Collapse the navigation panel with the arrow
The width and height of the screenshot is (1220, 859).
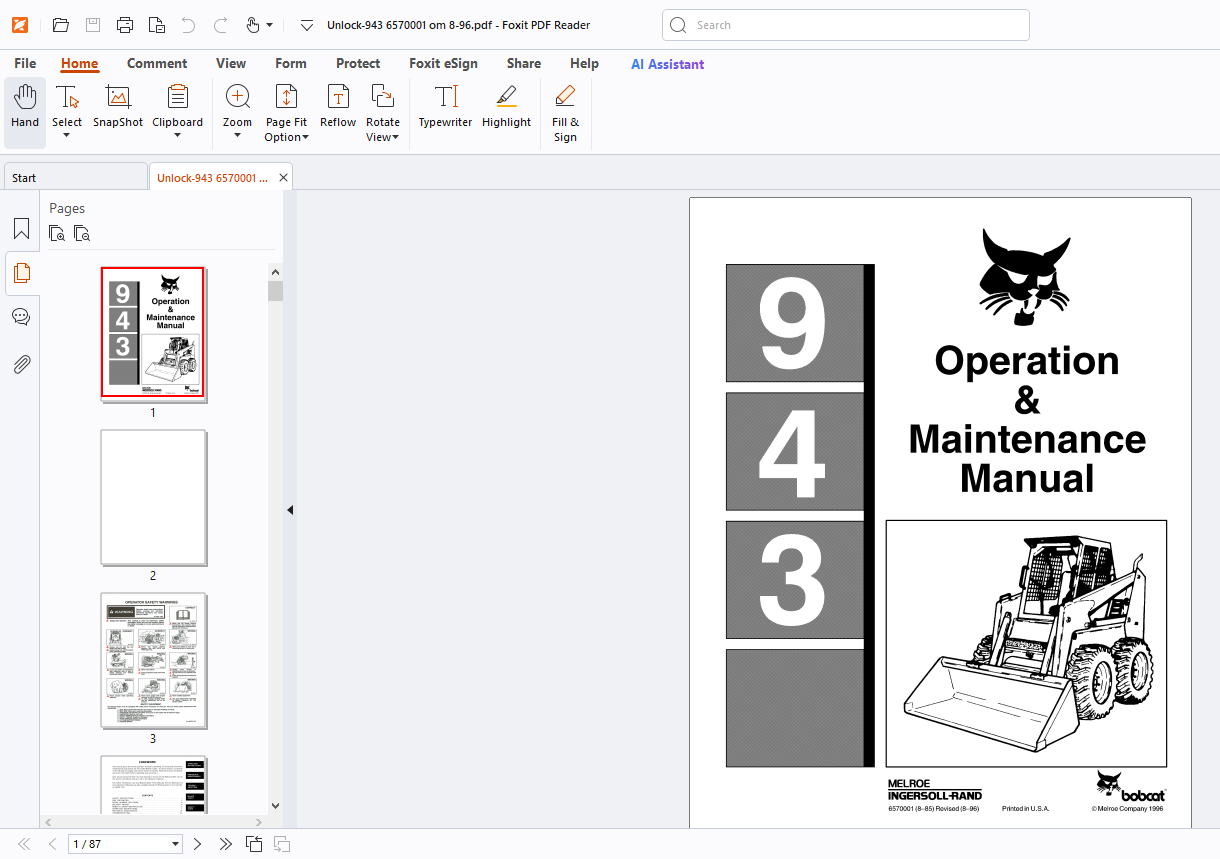click(290, 510)
